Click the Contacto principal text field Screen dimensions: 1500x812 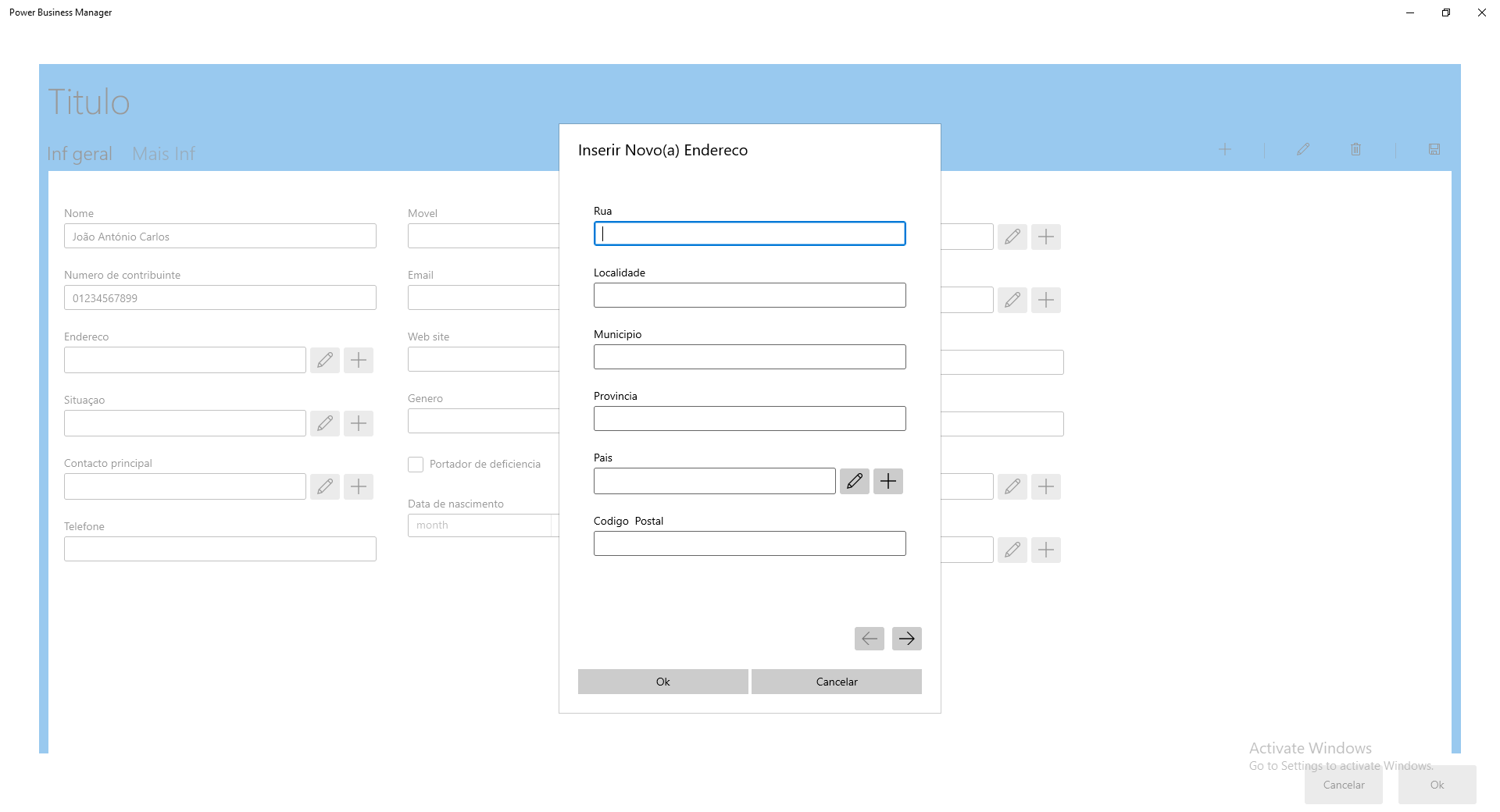[x=185, y=486]
